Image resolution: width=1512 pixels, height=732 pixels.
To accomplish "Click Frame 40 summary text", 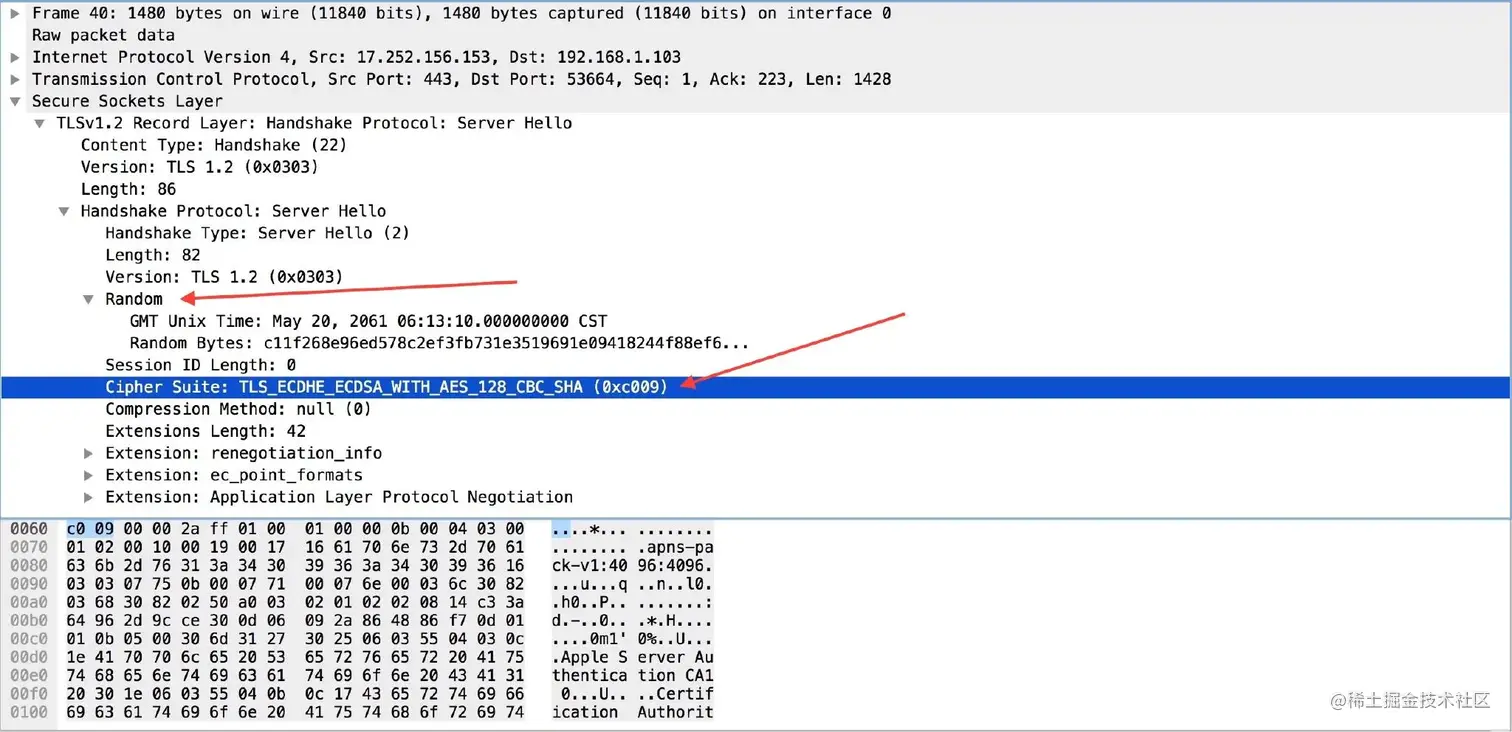I will (462, 13).
